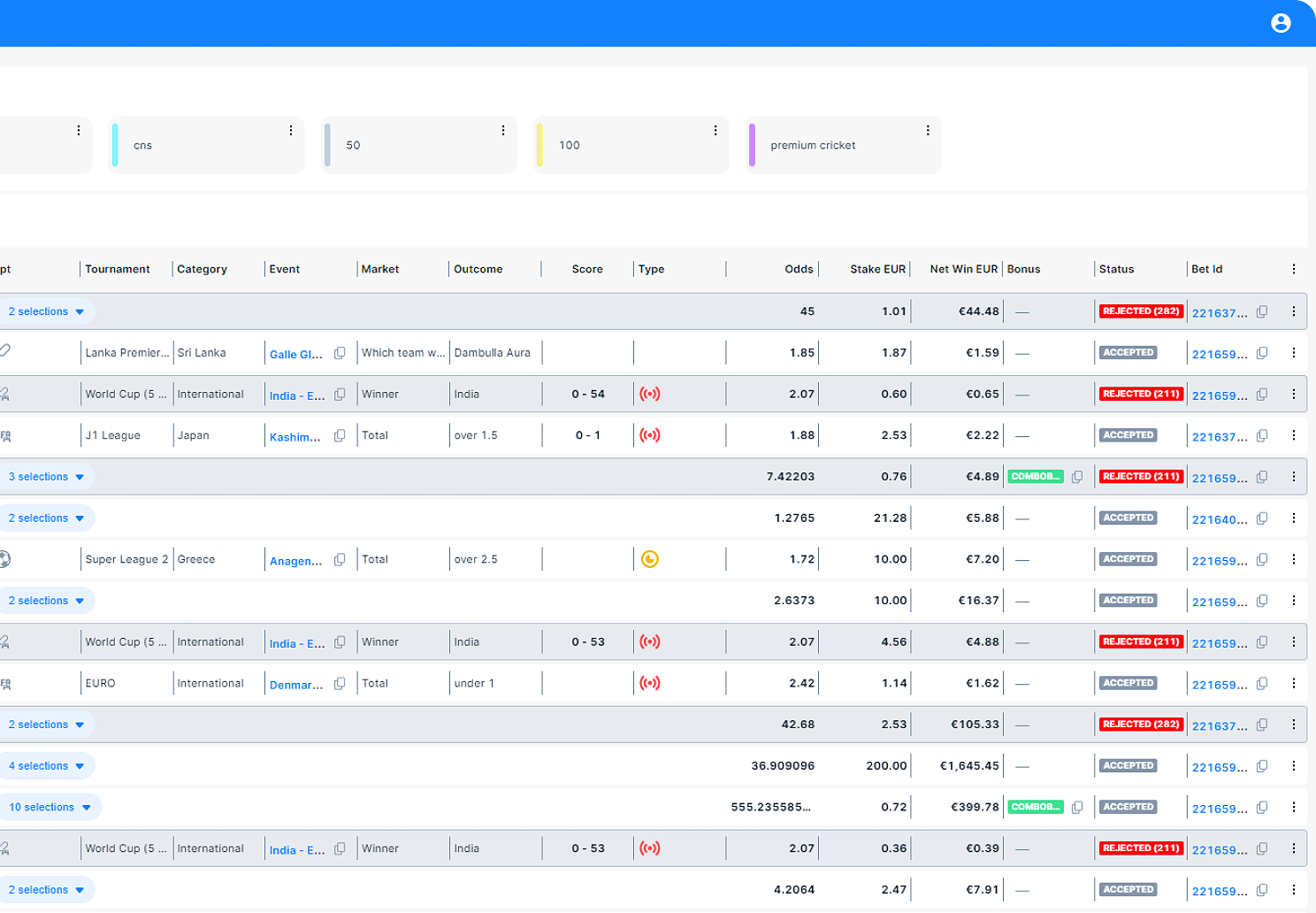This screenshot has height=913, width=1316.
Task: Open row menu for the 10 selections bet
Action: [x=1294, y=807]
